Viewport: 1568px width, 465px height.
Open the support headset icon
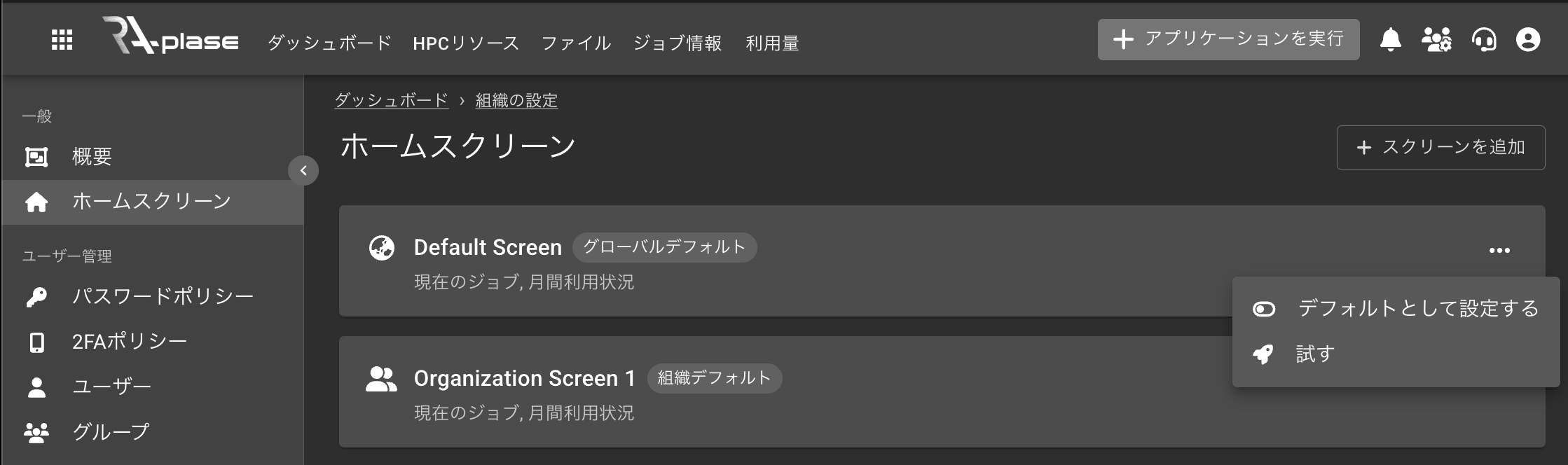coord(1483,40)
